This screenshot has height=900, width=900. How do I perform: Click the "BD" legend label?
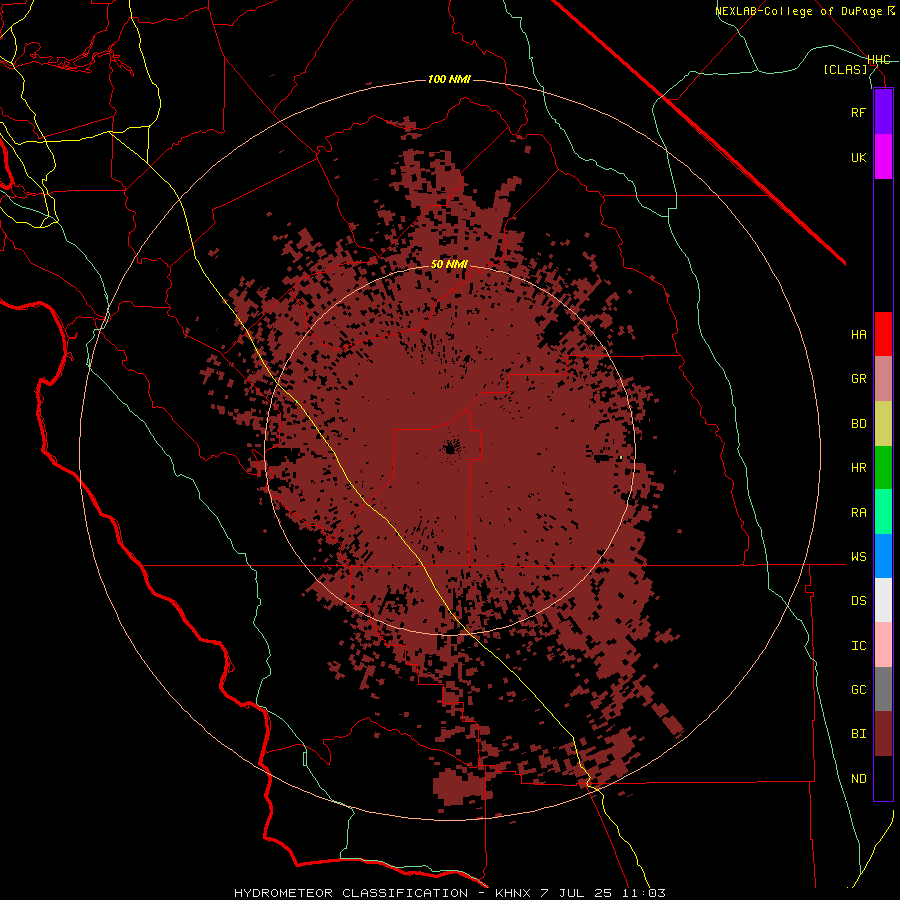click(x=858, y=424)
